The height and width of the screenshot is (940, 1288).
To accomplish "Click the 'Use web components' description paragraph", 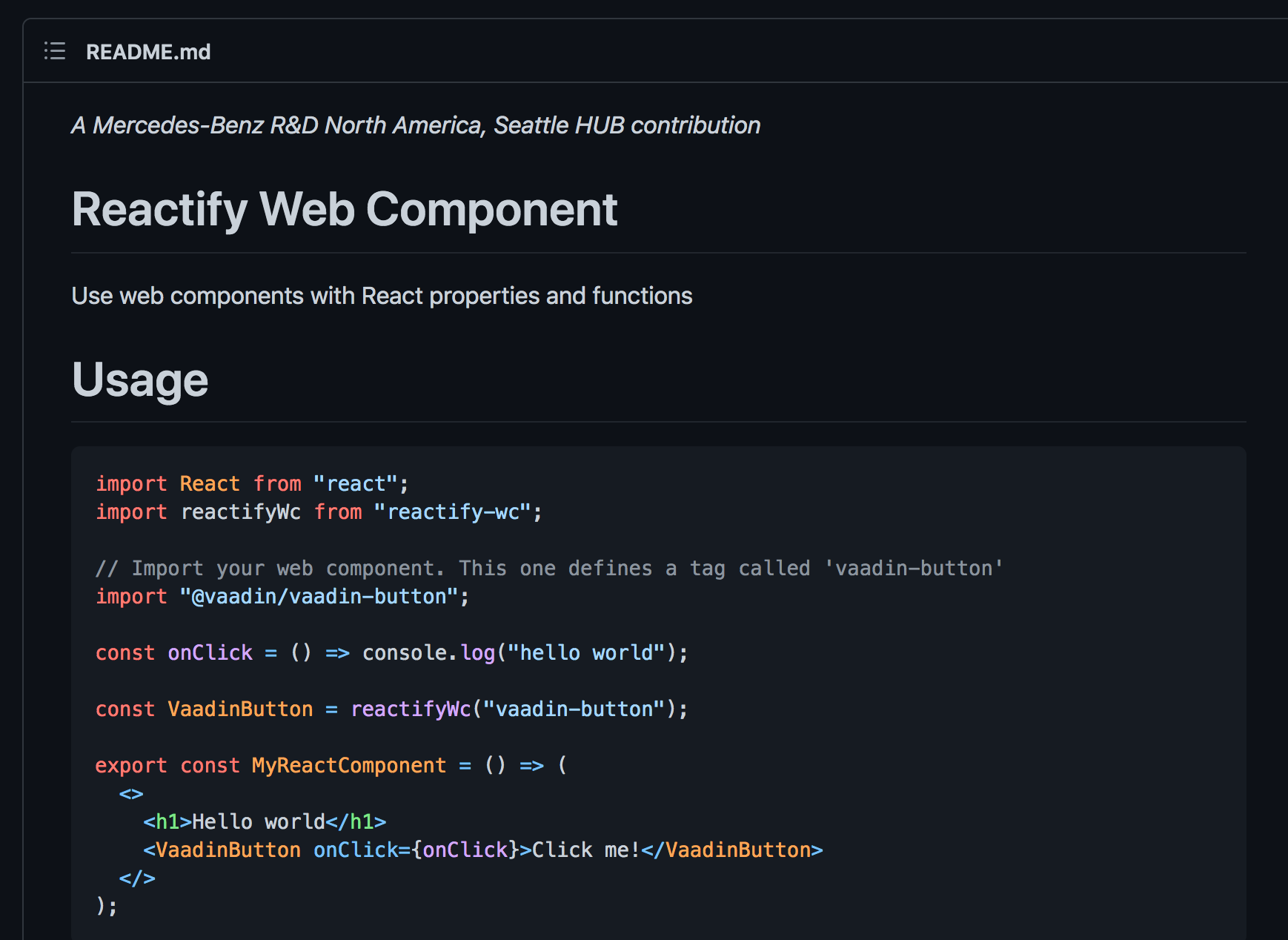I will [382, 296].
